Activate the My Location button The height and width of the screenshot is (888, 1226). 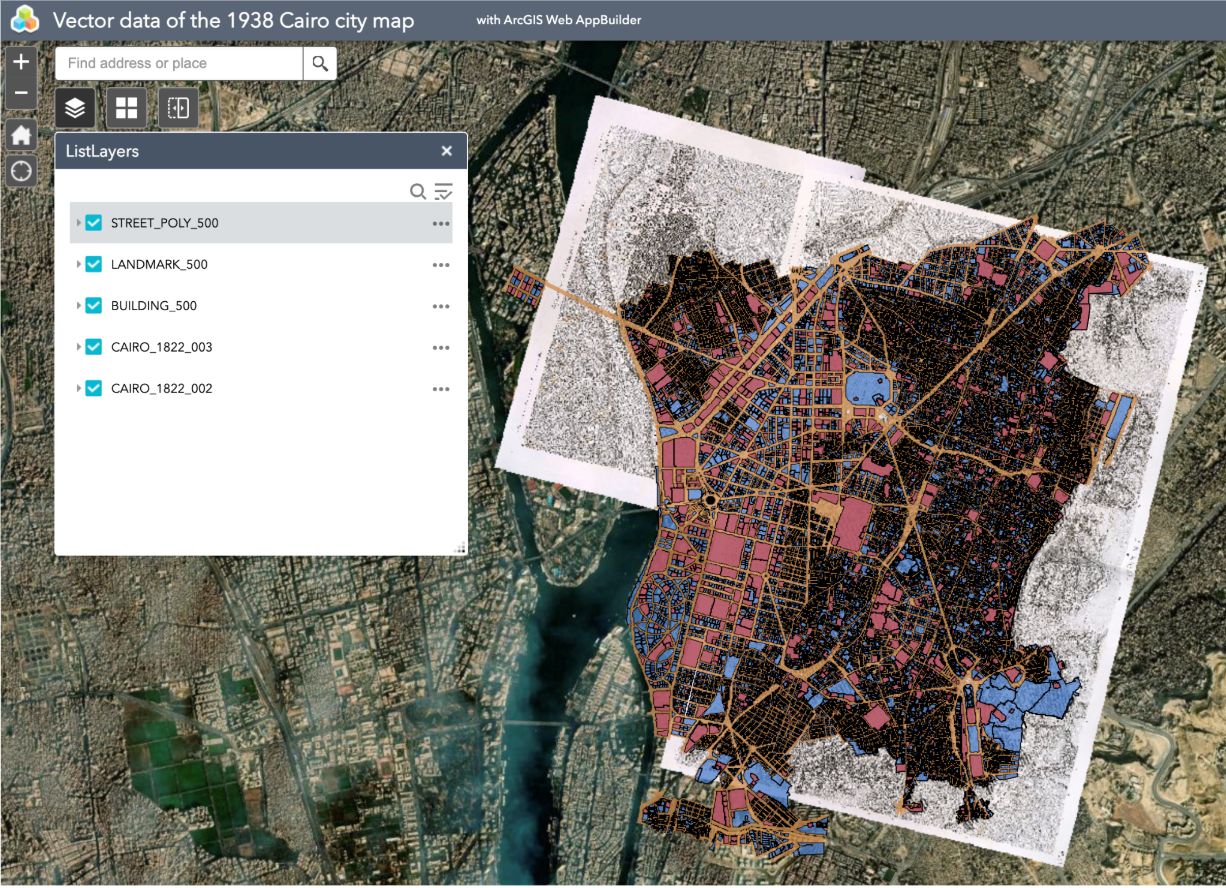tap(21, 171)
